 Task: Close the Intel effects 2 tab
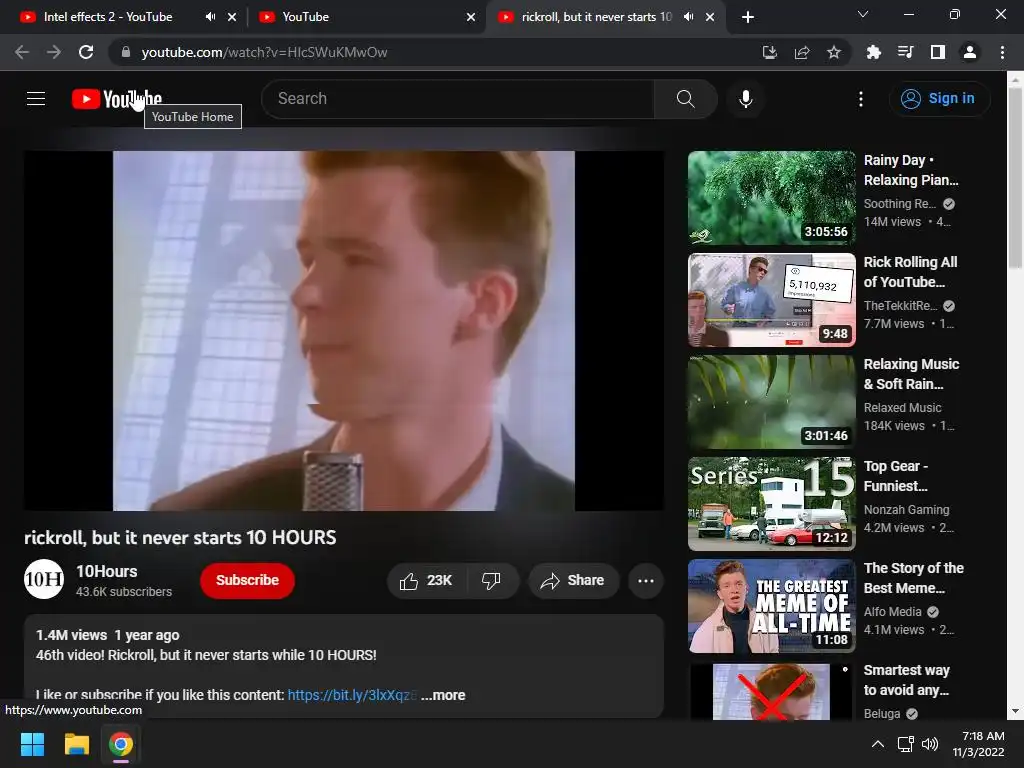232,17
